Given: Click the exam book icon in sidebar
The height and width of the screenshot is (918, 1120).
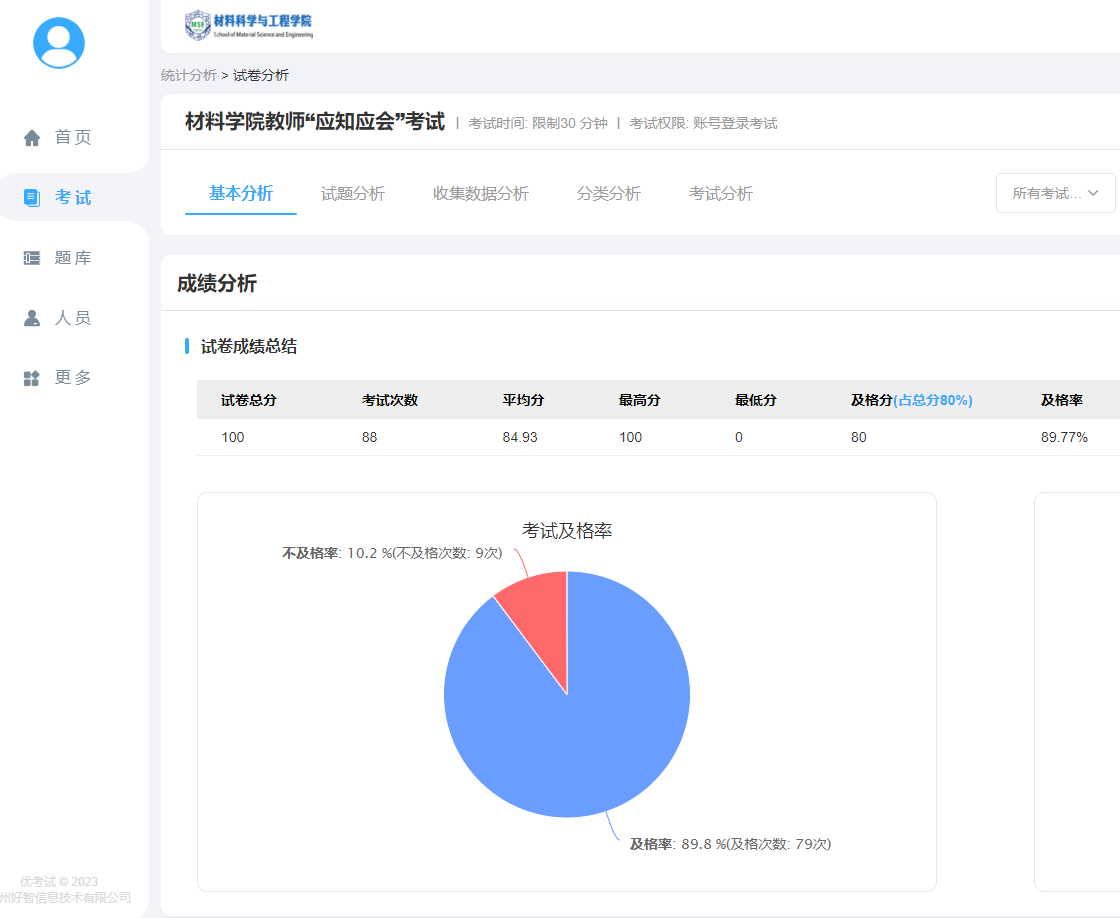Looking at the screenshot, I should 32,198.
